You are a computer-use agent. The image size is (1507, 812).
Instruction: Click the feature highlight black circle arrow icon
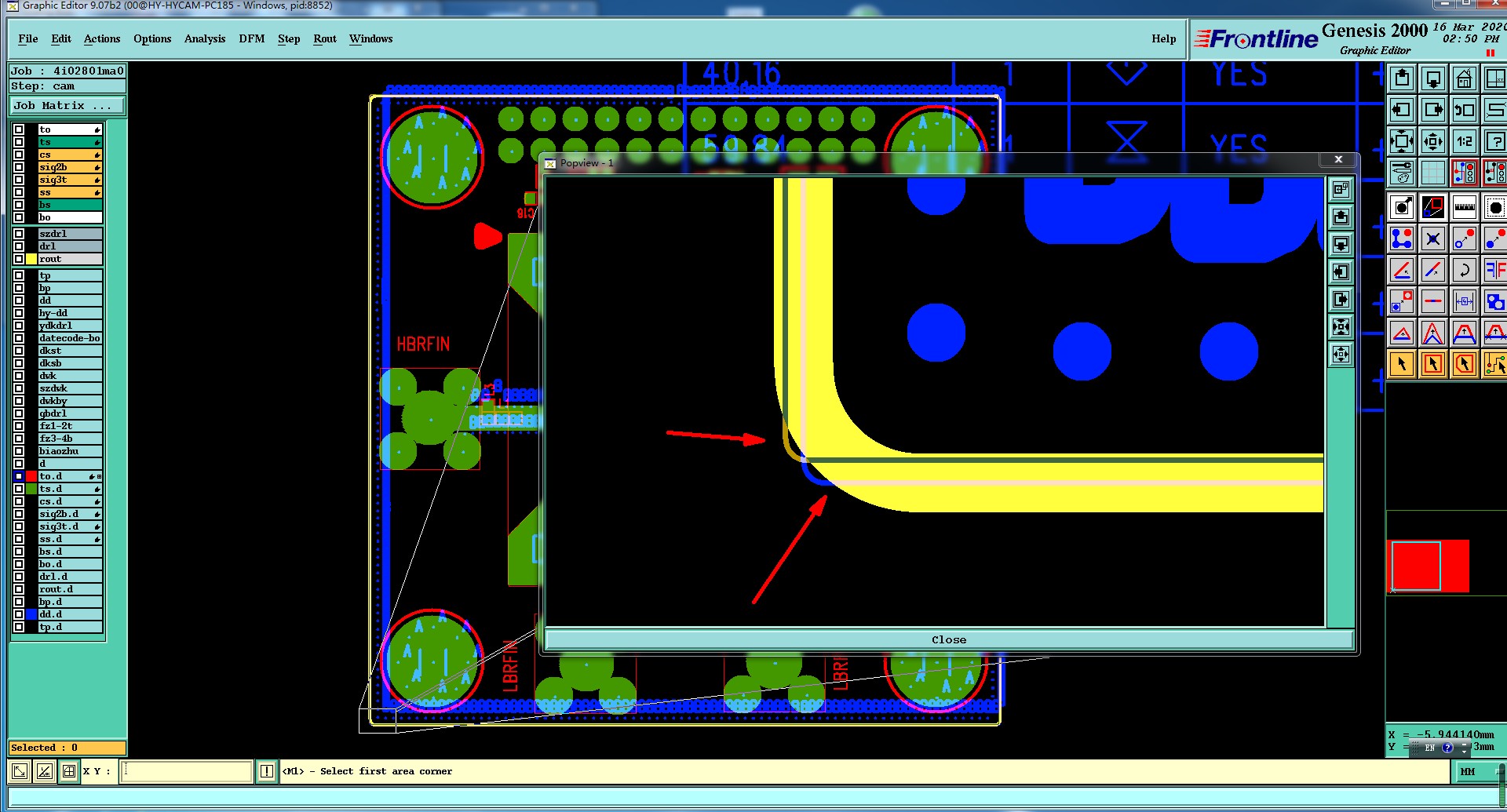(x=1402, y=207)
